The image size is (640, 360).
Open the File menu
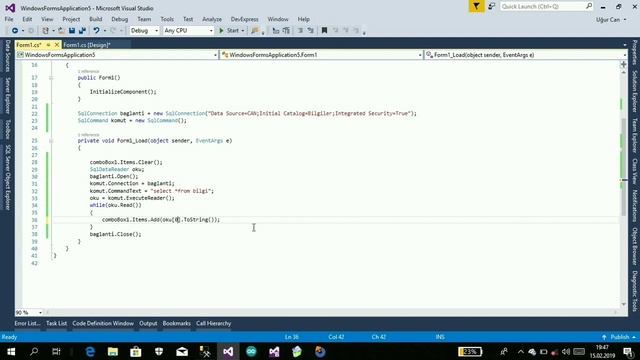(9, 19)
